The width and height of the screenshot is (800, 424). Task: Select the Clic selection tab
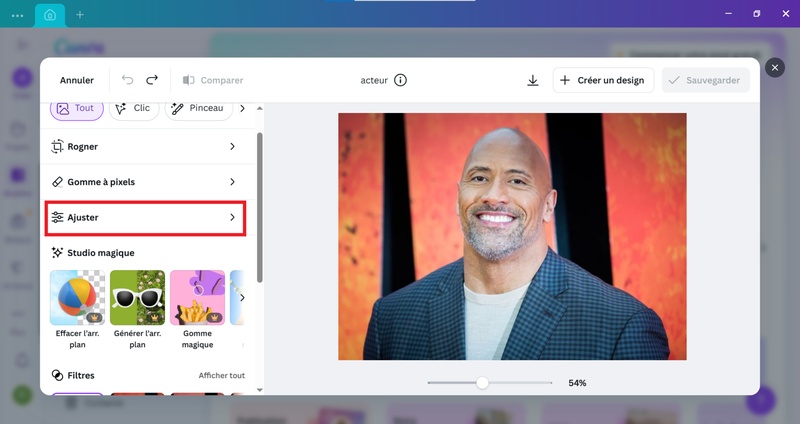tap(134, 108)
